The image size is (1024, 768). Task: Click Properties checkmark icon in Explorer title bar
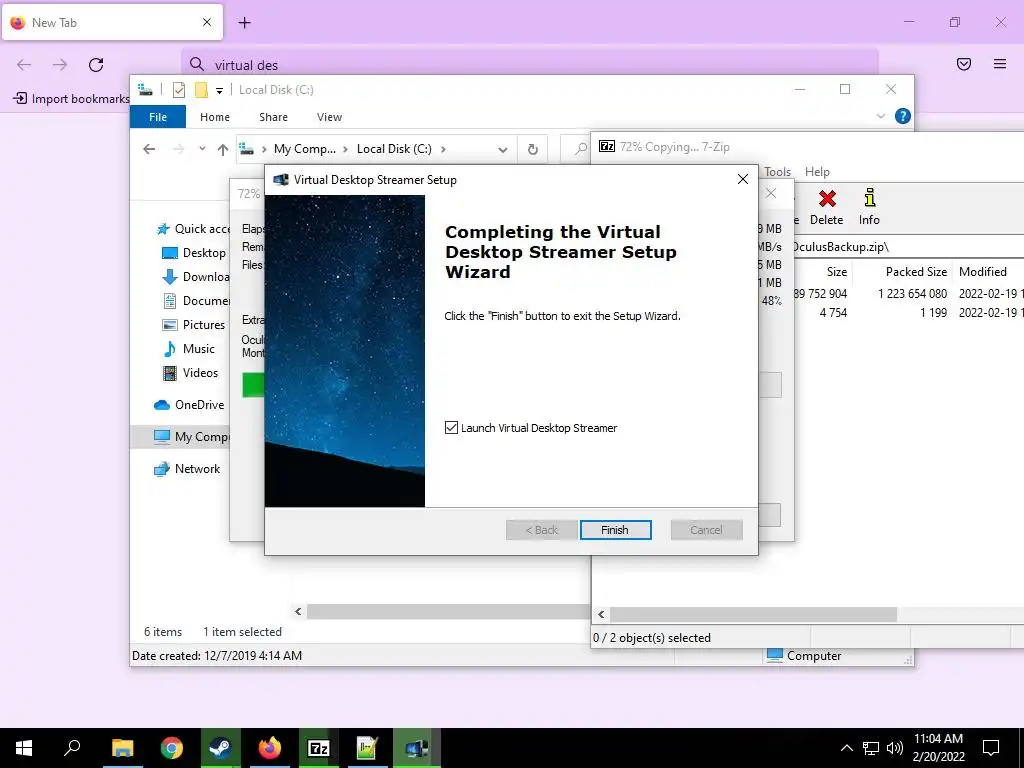(179, 90)
